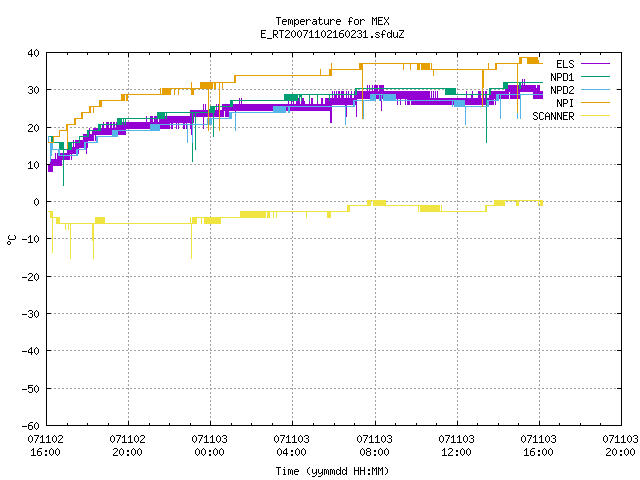Click the x-axis label '071102 16:00'

(x=45, y=446)
